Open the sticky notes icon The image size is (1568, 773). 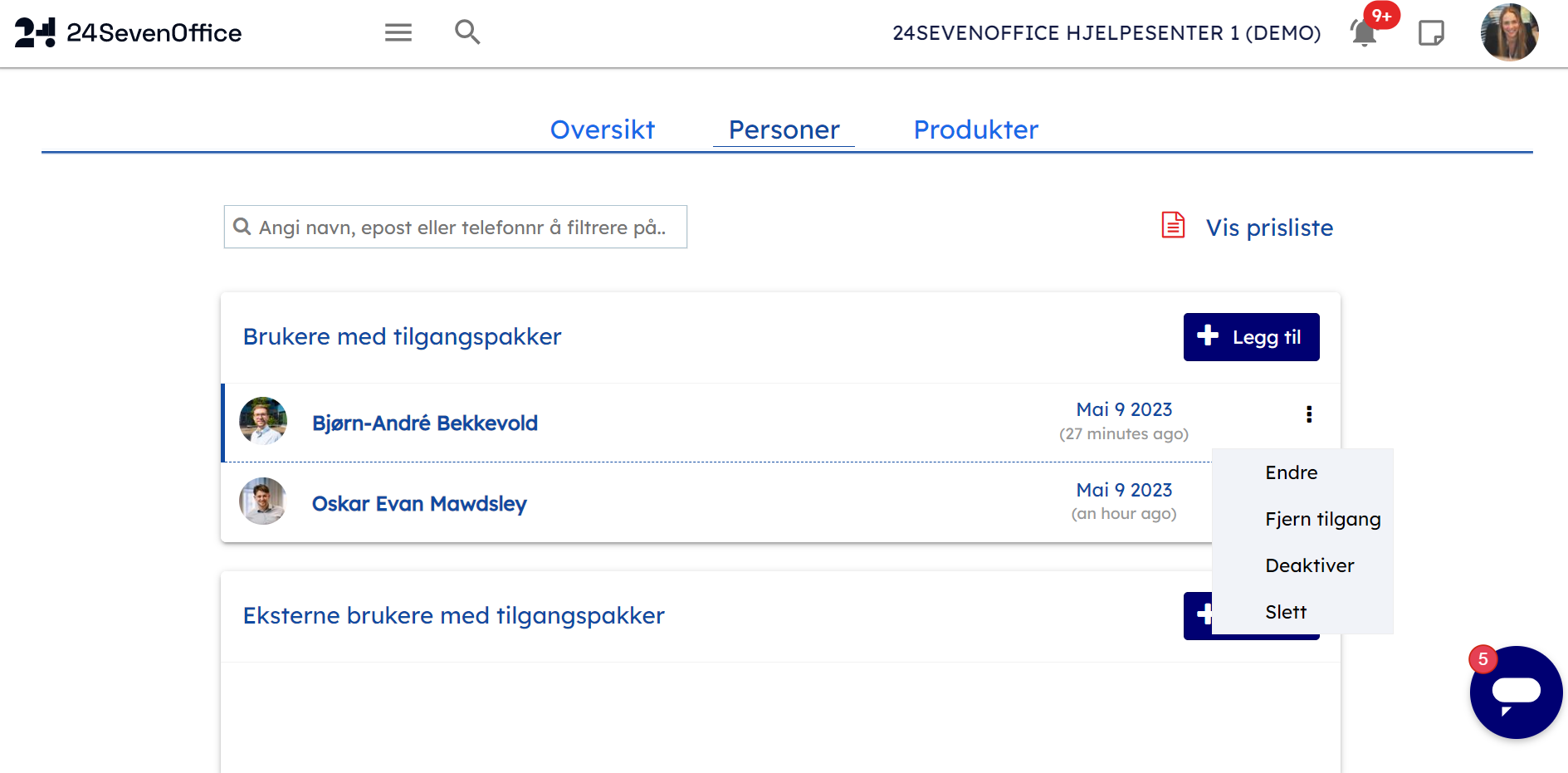(1431, 33)
